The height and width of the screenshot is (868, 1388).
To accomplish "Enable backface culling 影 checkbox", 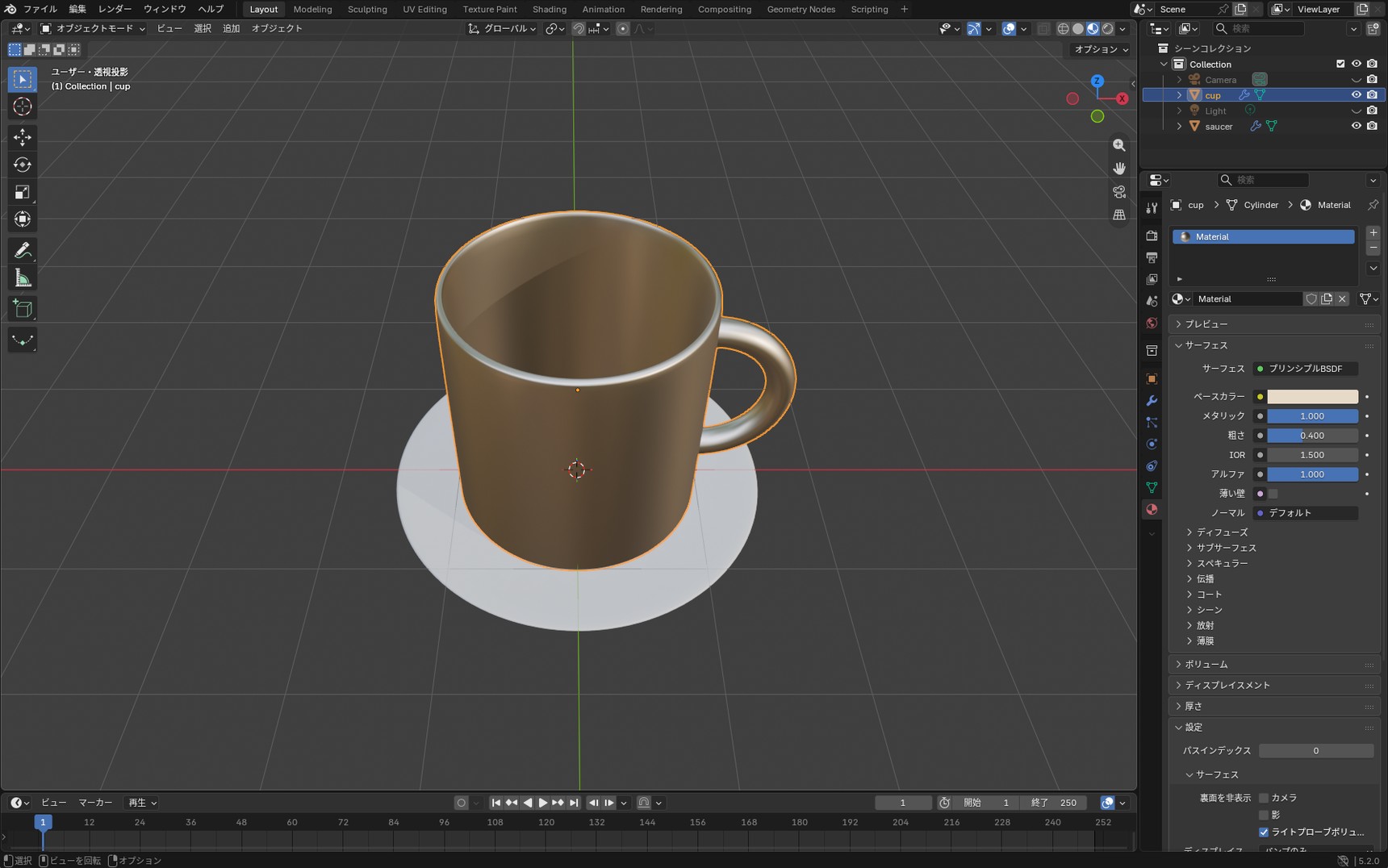I will [x=1264, y=815].
